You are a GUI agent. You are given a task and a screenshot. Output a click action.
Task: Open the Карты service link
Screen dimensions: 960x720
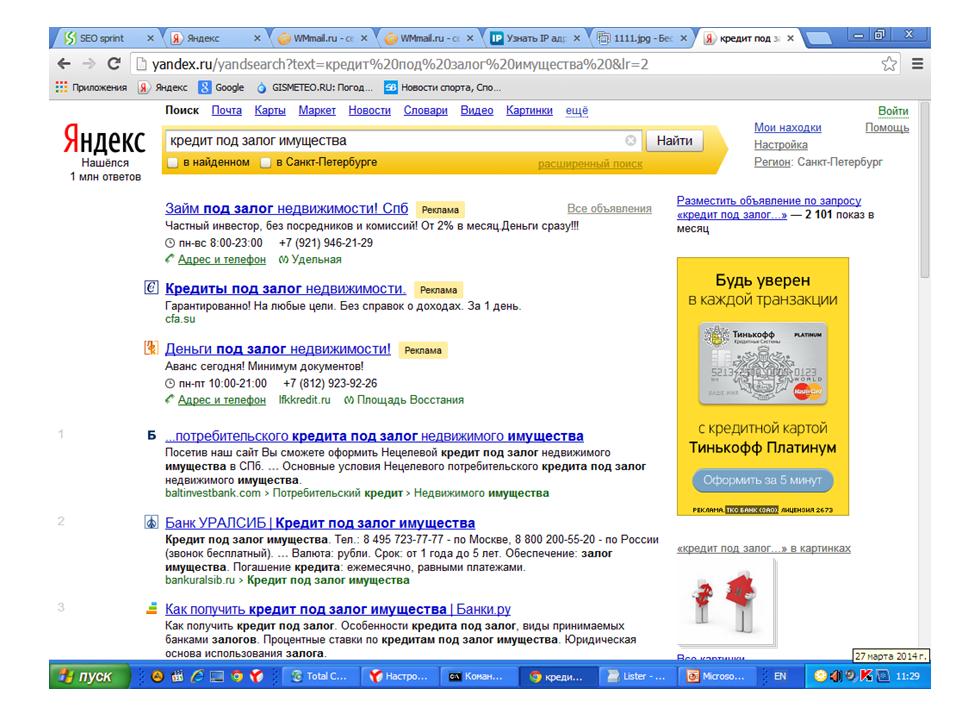pyautogui.click(x=270, y=111)
